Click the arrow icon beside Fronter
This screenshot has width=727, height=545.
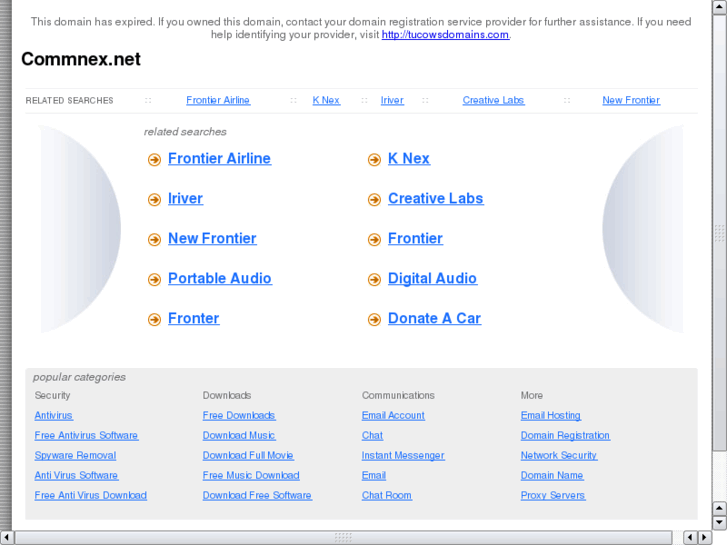pyautogui.click(x=154, y=320)
